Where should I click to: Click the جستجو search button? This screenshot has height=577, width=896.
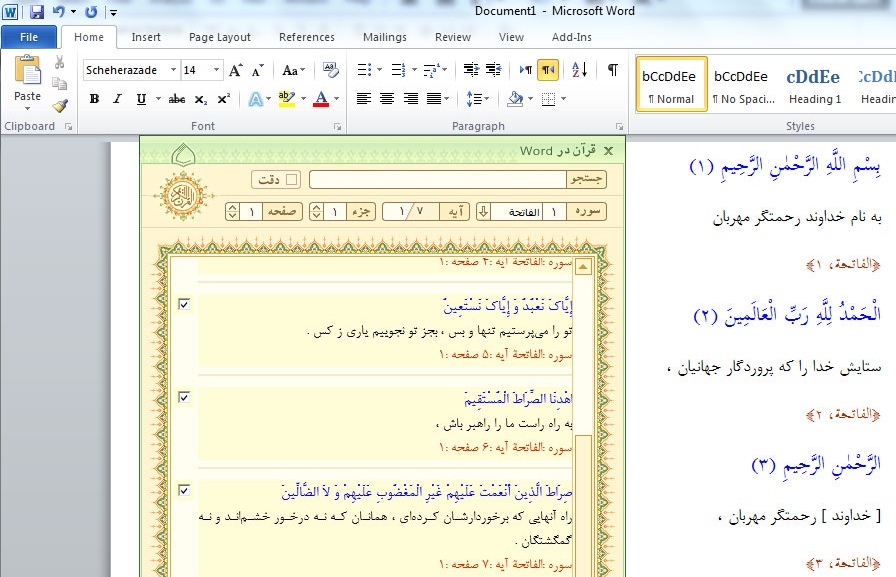pos(586,179)
